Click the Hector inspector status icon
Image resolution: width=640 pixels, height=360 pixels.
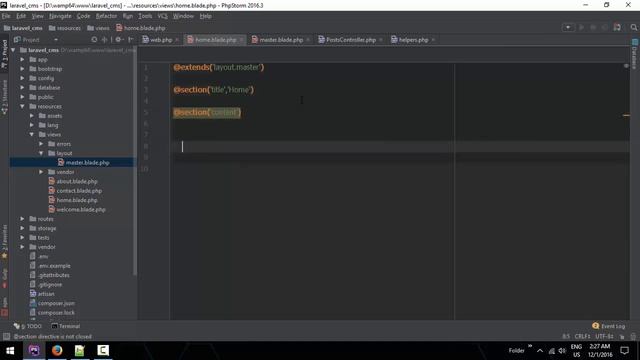point(633,337)
